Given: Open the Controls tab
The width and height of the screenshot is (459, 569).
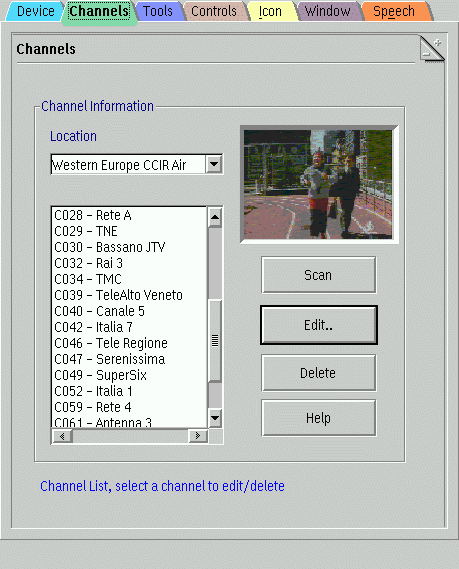Looking at the screenshot, I should [214, 11].
